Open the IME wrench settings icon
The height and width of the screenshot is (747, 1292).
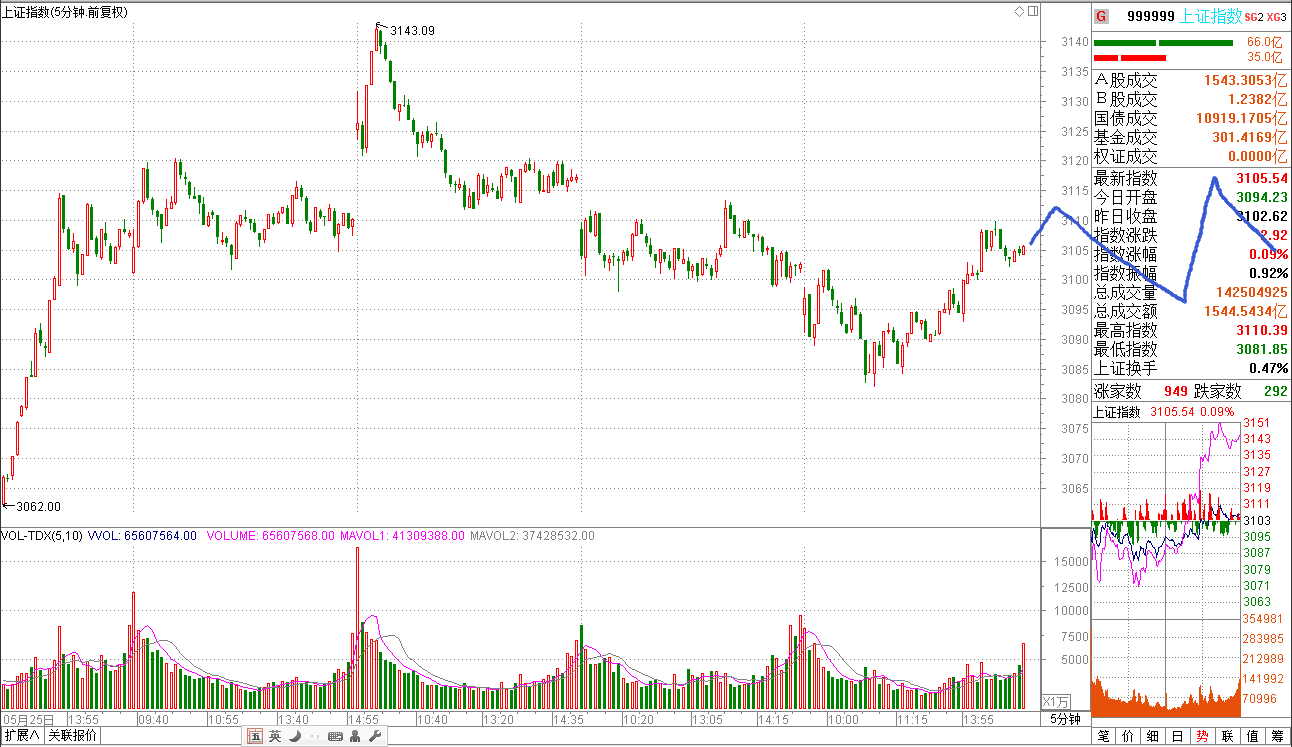[x=376, y=737]
